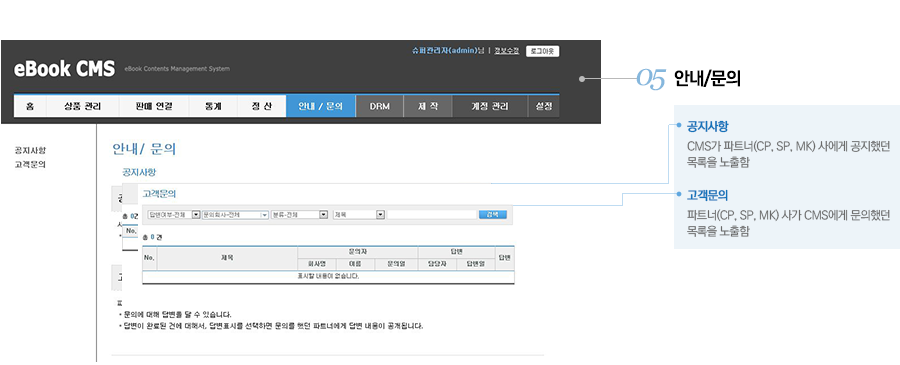Go to the 통계 tab

tap(213, 106)
